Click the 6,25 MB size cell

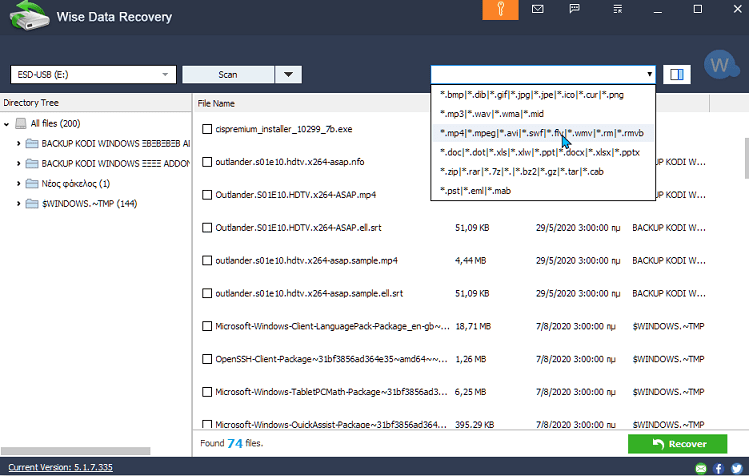[x=471, y=392]
